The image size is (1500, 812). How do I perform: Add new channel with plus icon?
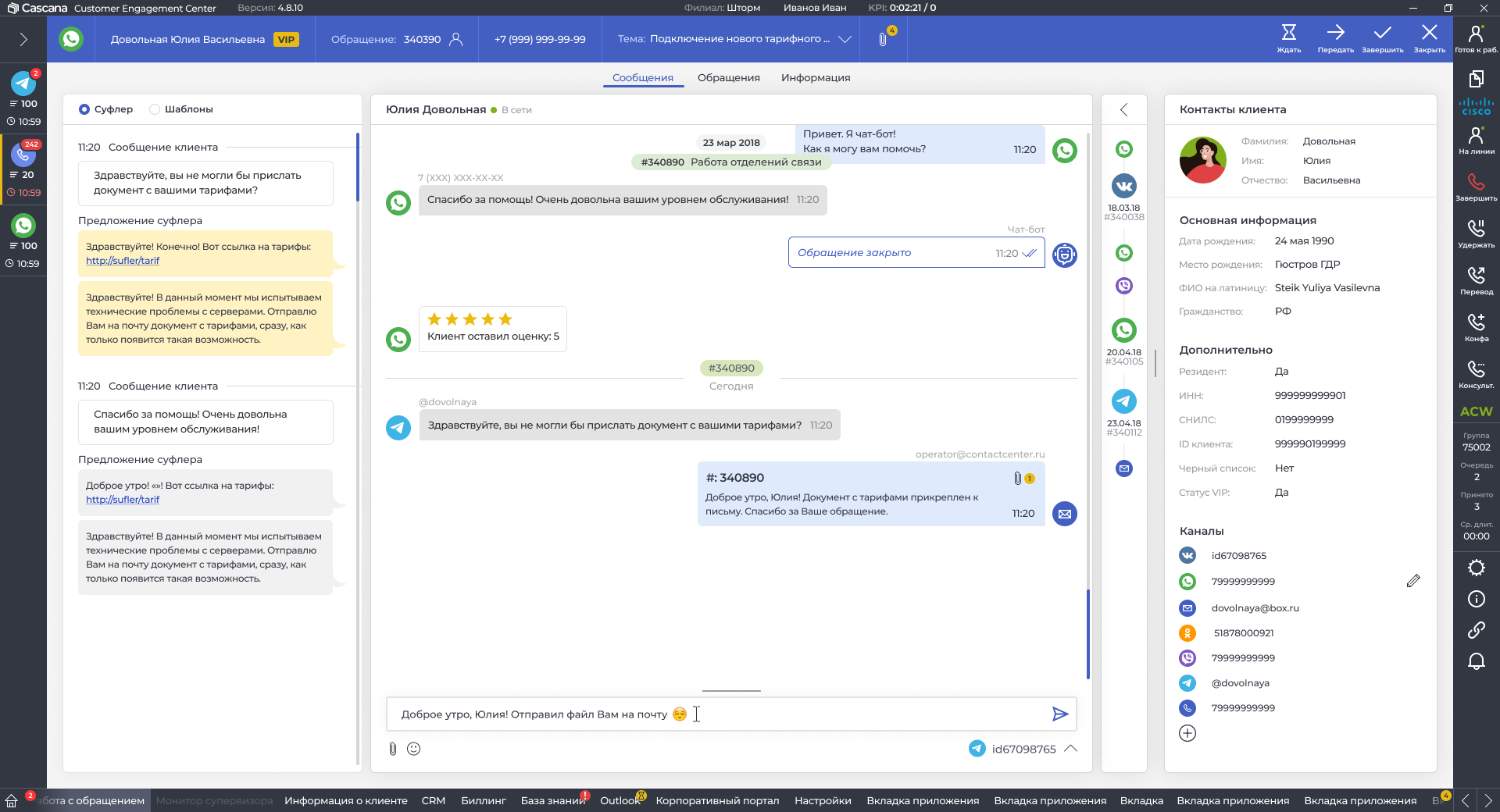[1187, 733]
